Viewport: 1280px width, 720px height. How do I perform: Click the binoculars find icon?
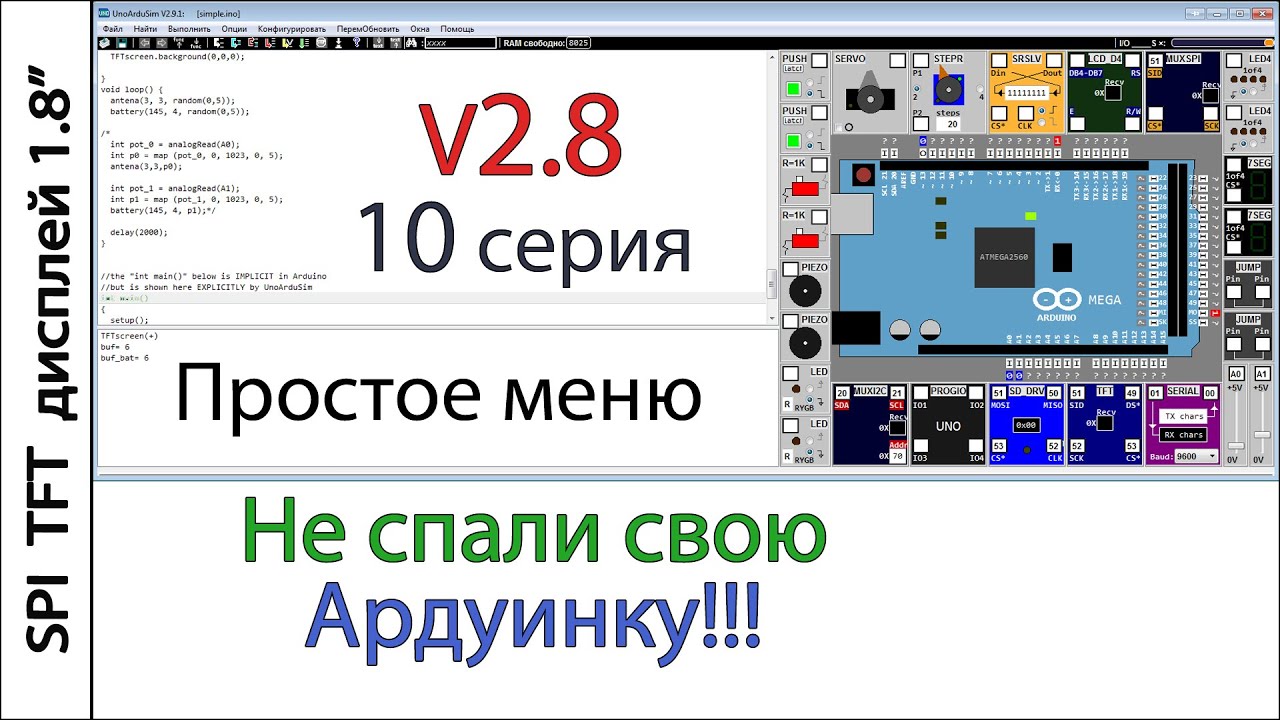(412, 43)
